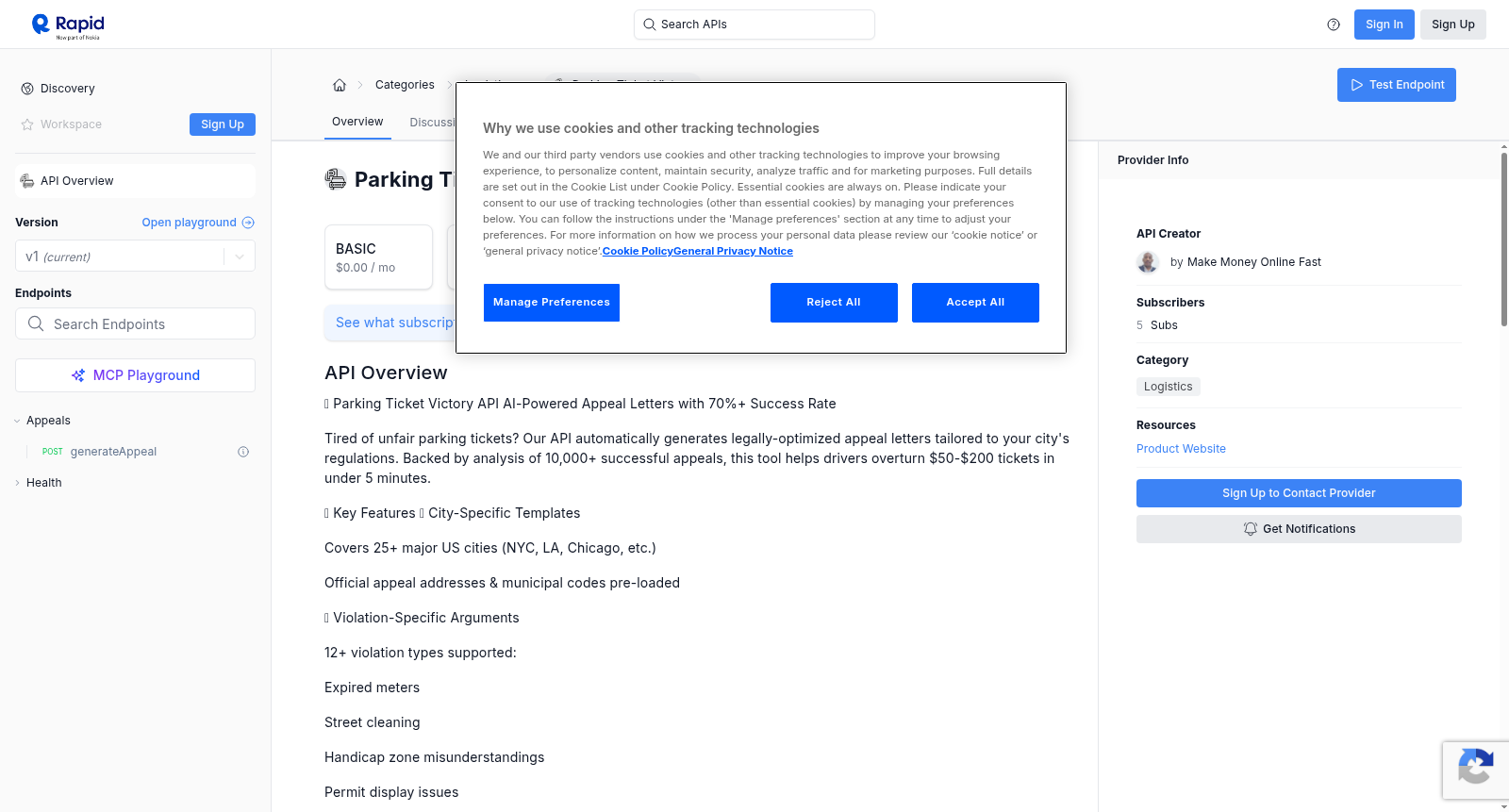Click the 'Make Money Online Fast' creator name
Image resolution: width=1509 pixels, height=812 pixels.
point(1254,262)
